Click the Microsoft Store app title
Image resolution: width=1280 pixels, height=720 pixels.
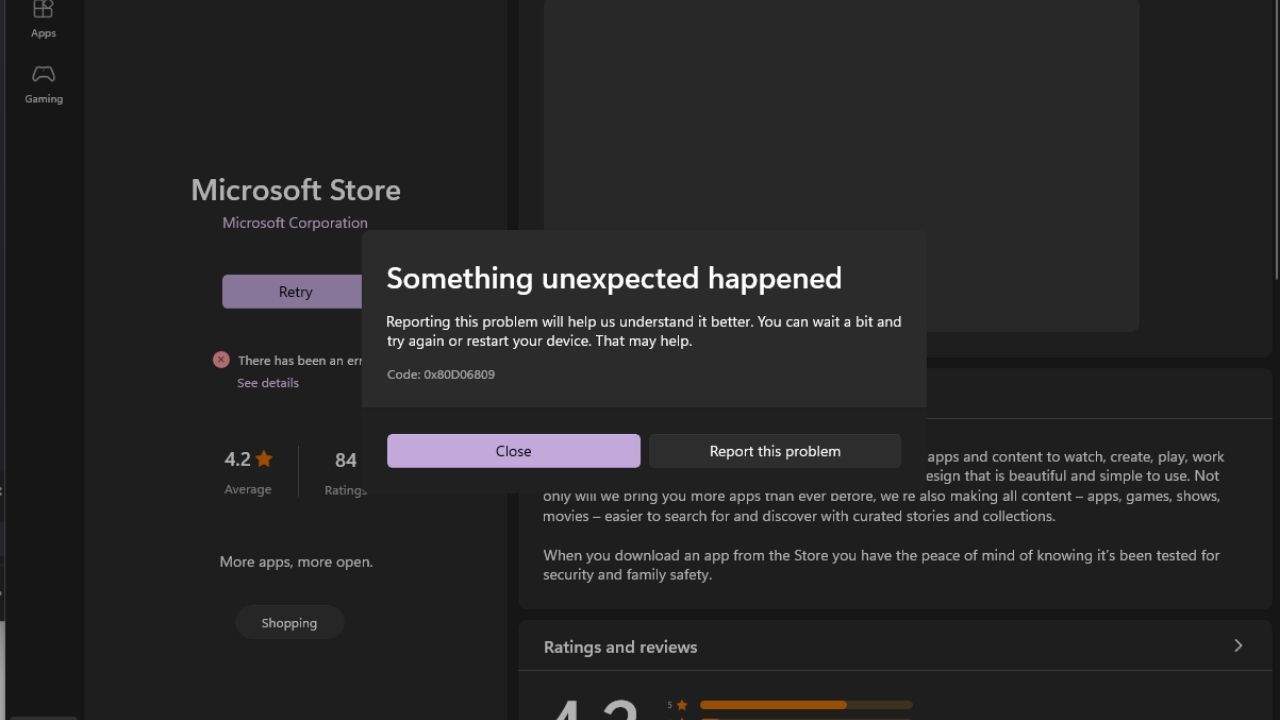tap(296, 190)
